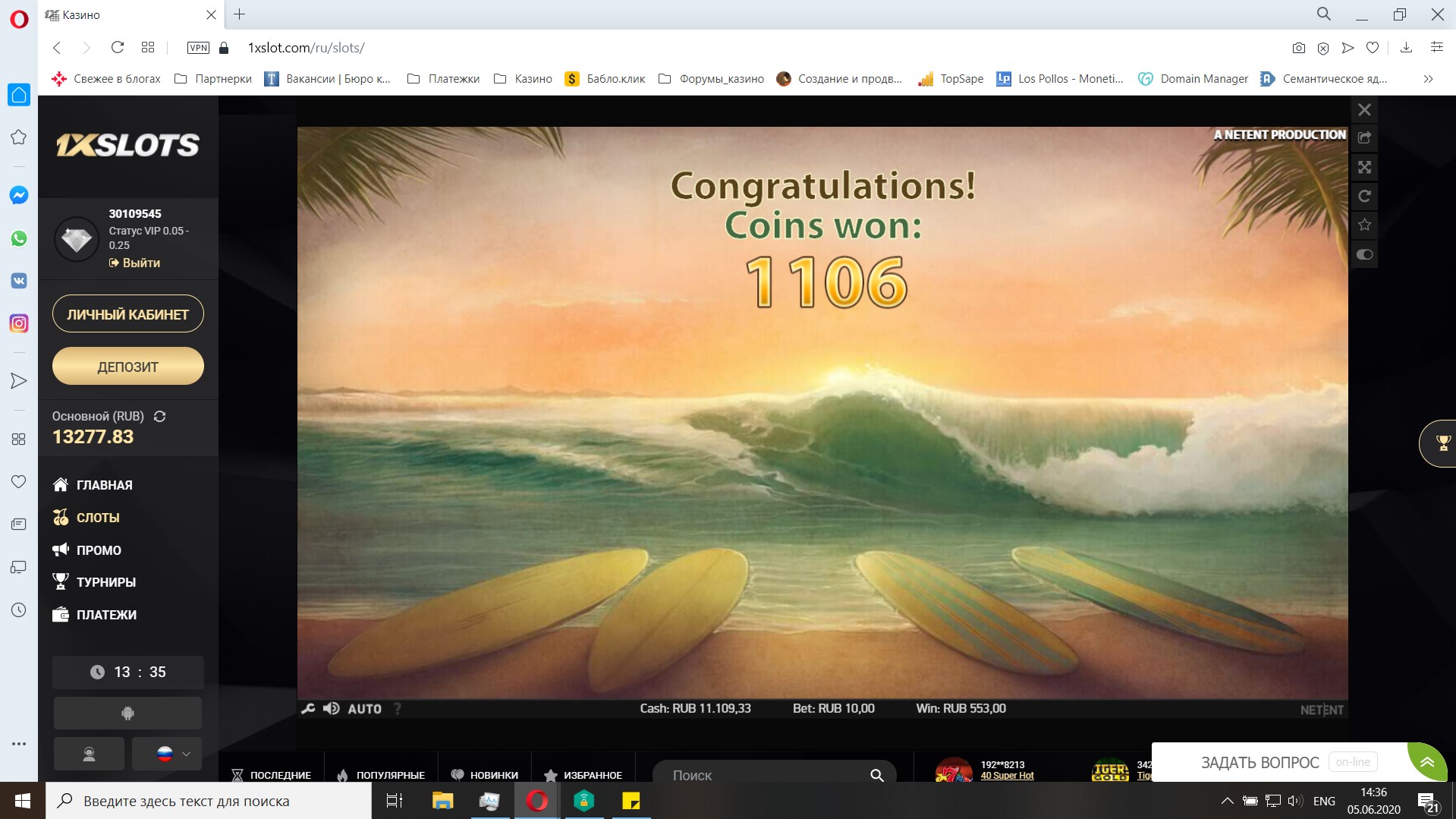Refresh the main RUB balance
Image resolution: width=1456 pixels, height=819 pixels.
point(159,416)
